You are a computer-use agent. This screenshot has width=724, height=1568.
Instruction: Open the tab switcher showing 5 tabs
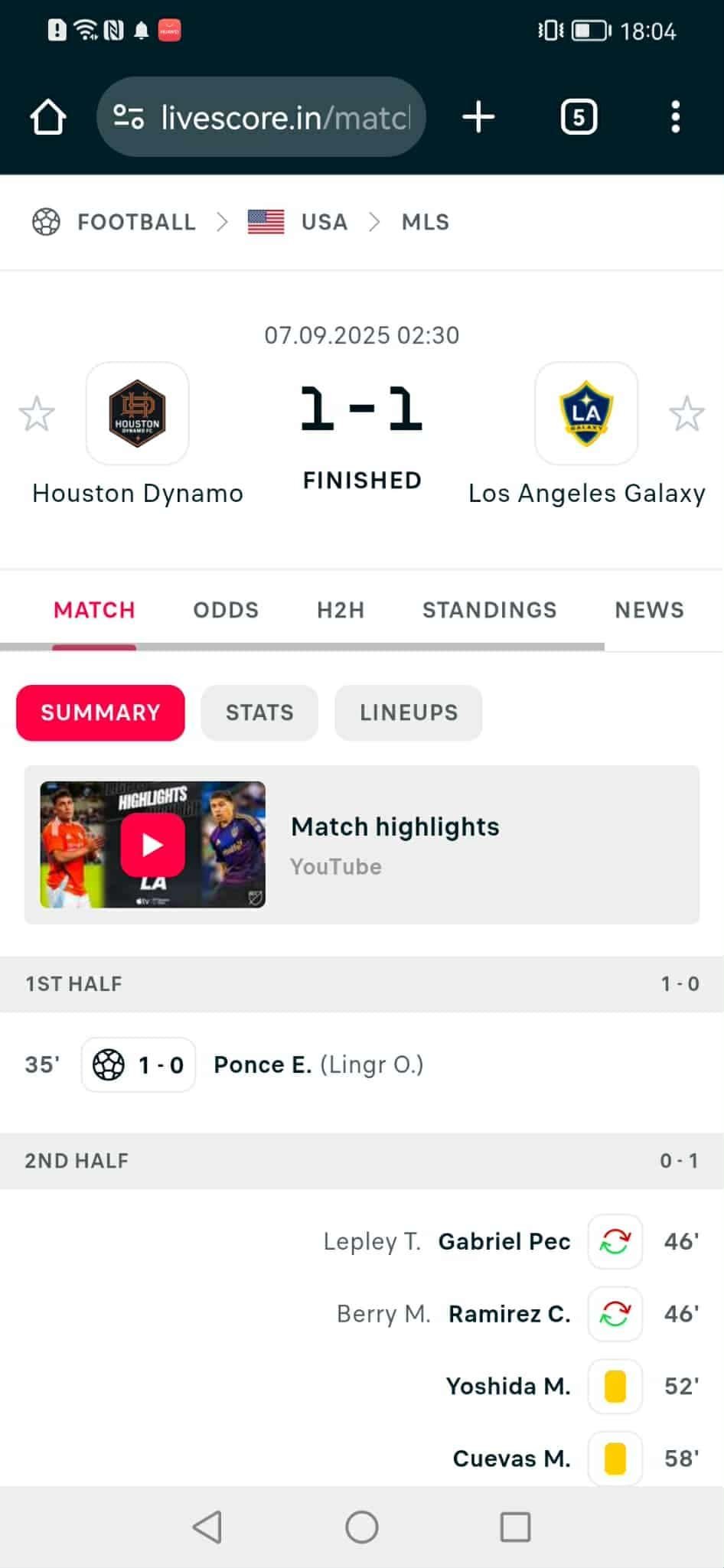(x=579, y=118)
